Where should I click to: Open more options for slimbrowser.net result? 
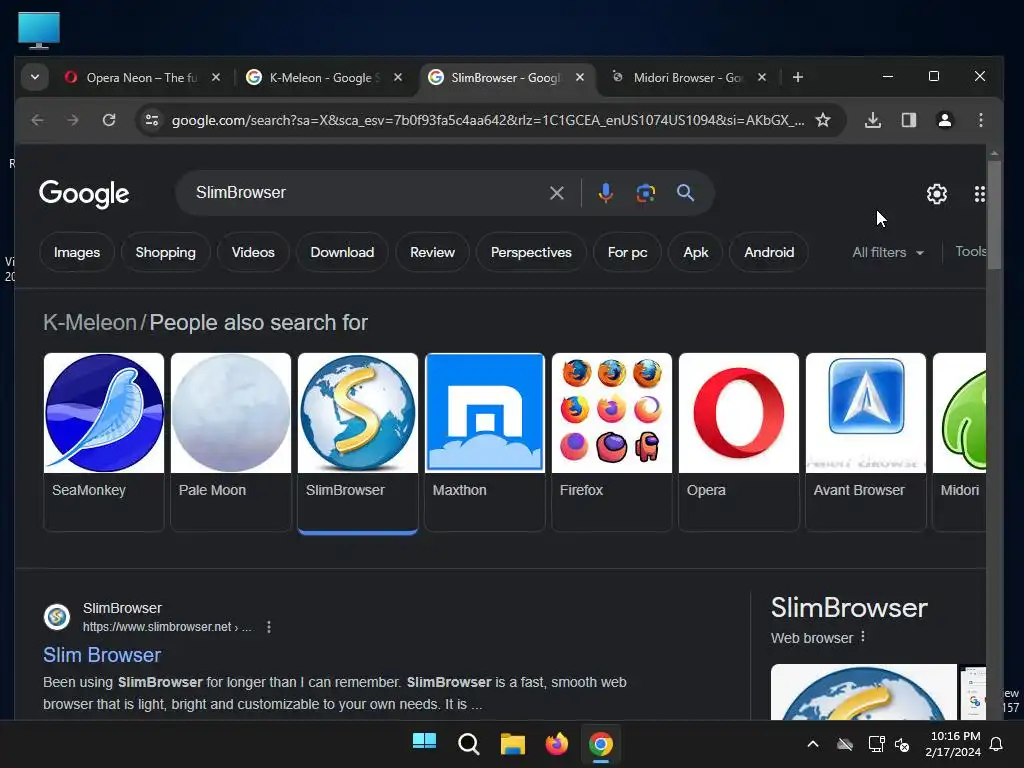(269, 627)
